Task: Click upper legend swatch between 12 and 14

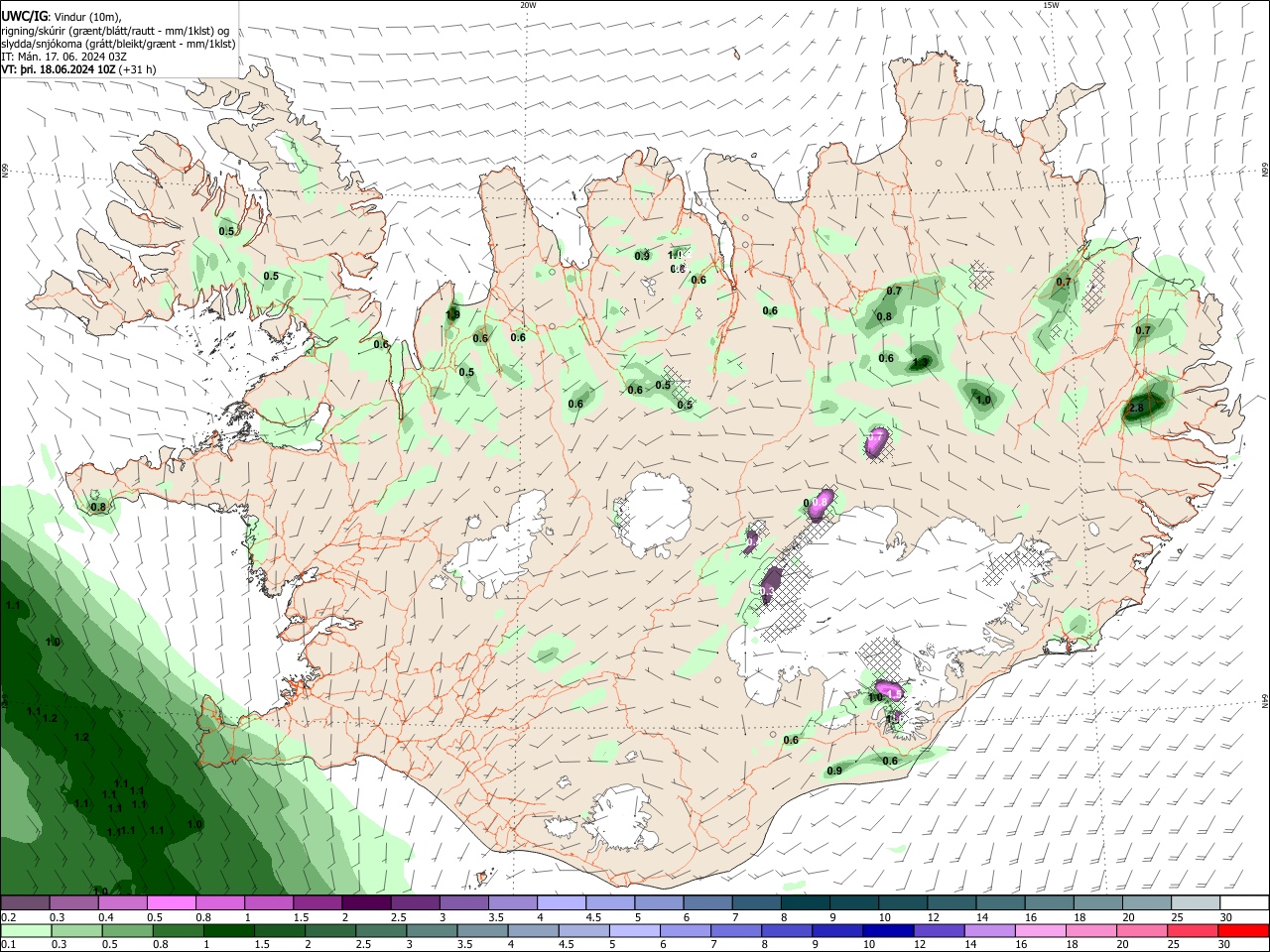Action: click(x=952, y=902)
